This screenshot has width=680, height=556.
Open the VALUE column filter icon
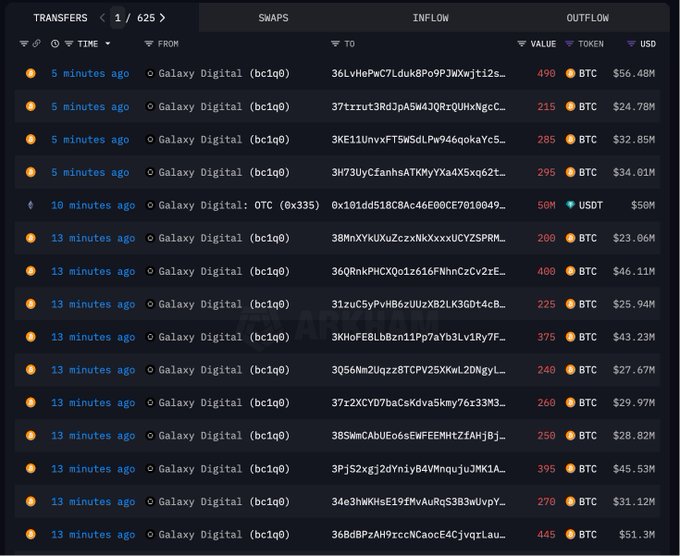point(521,44)
